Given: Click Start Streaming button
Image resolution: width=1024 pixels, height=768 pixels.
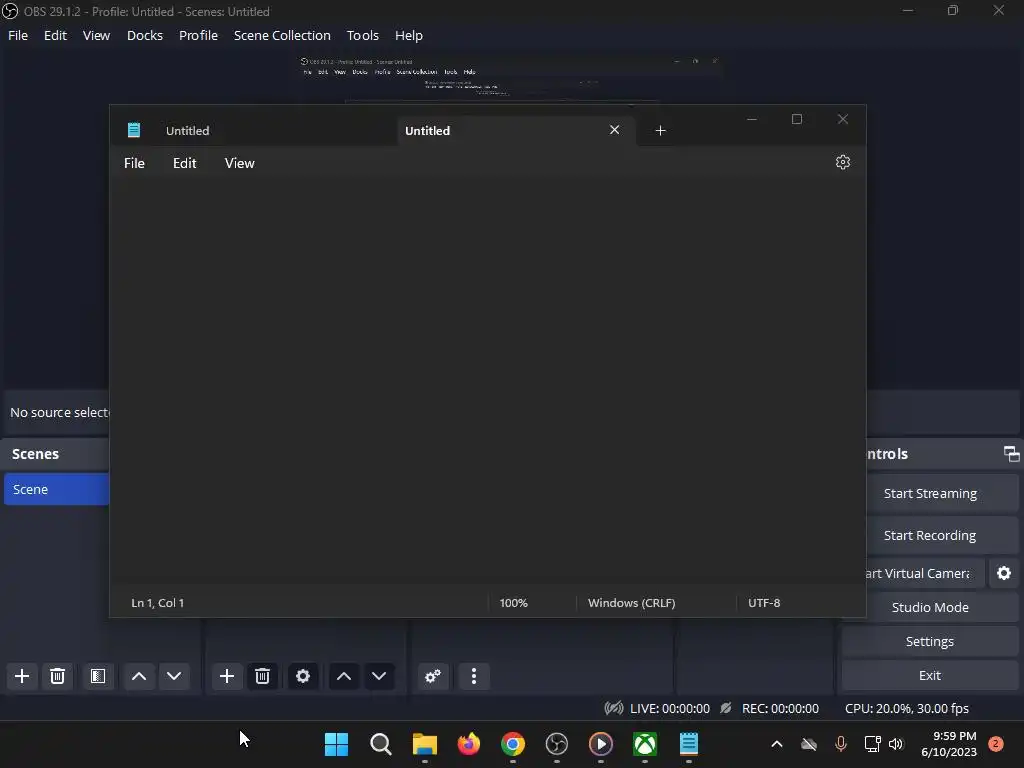Looking at the screenshot, I should pyautogui.click(x=930, y=494).
